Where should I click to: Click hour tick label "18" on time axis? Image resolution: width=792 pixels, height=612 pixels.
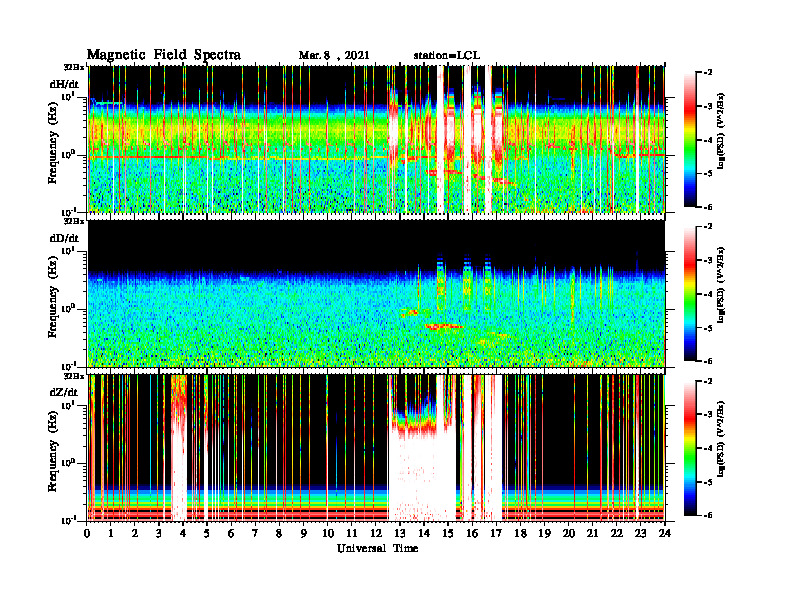click(x=520, y=533)
